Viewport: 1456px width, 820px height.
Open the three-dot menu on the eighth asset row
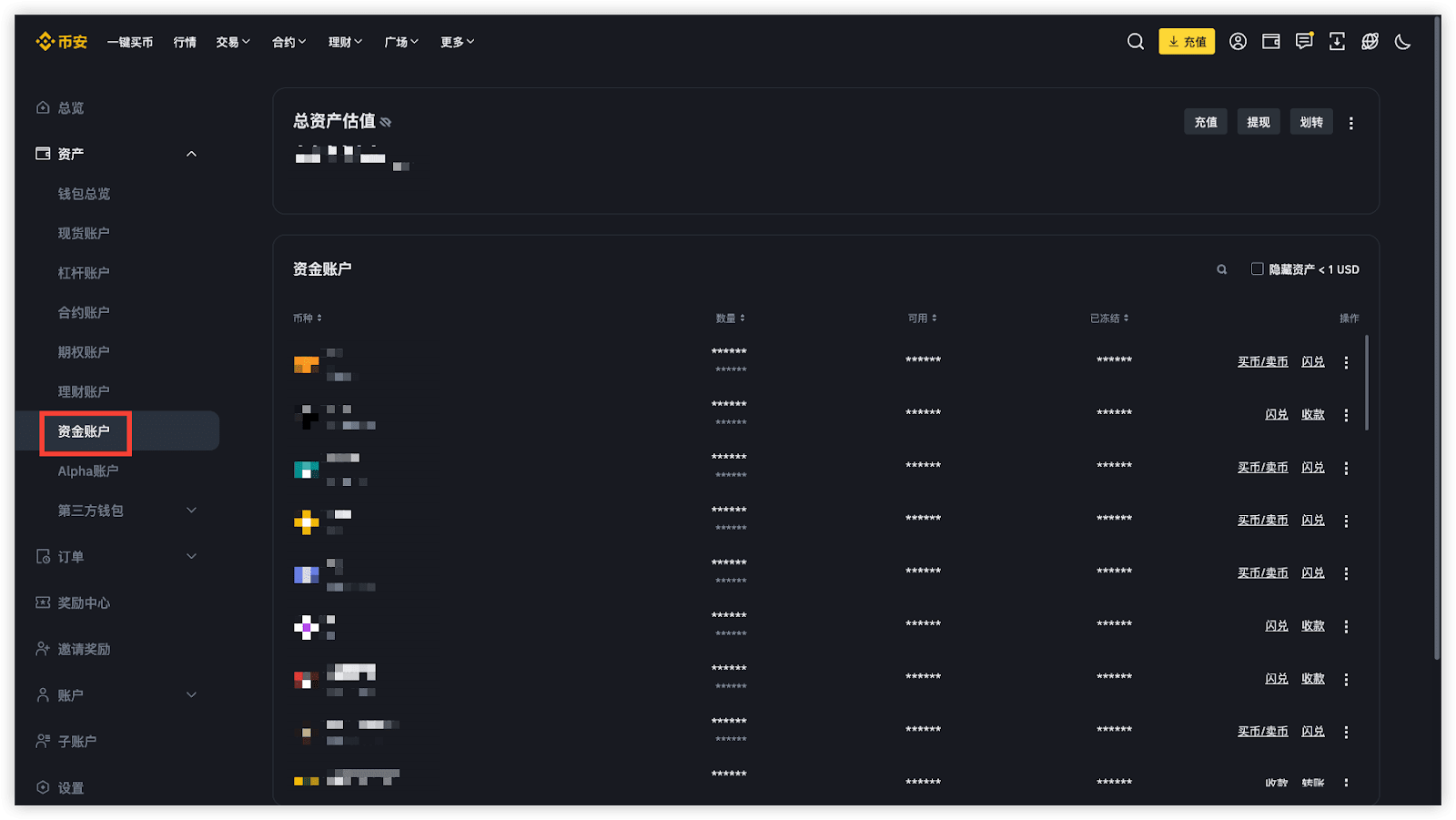pos(1346,732)
